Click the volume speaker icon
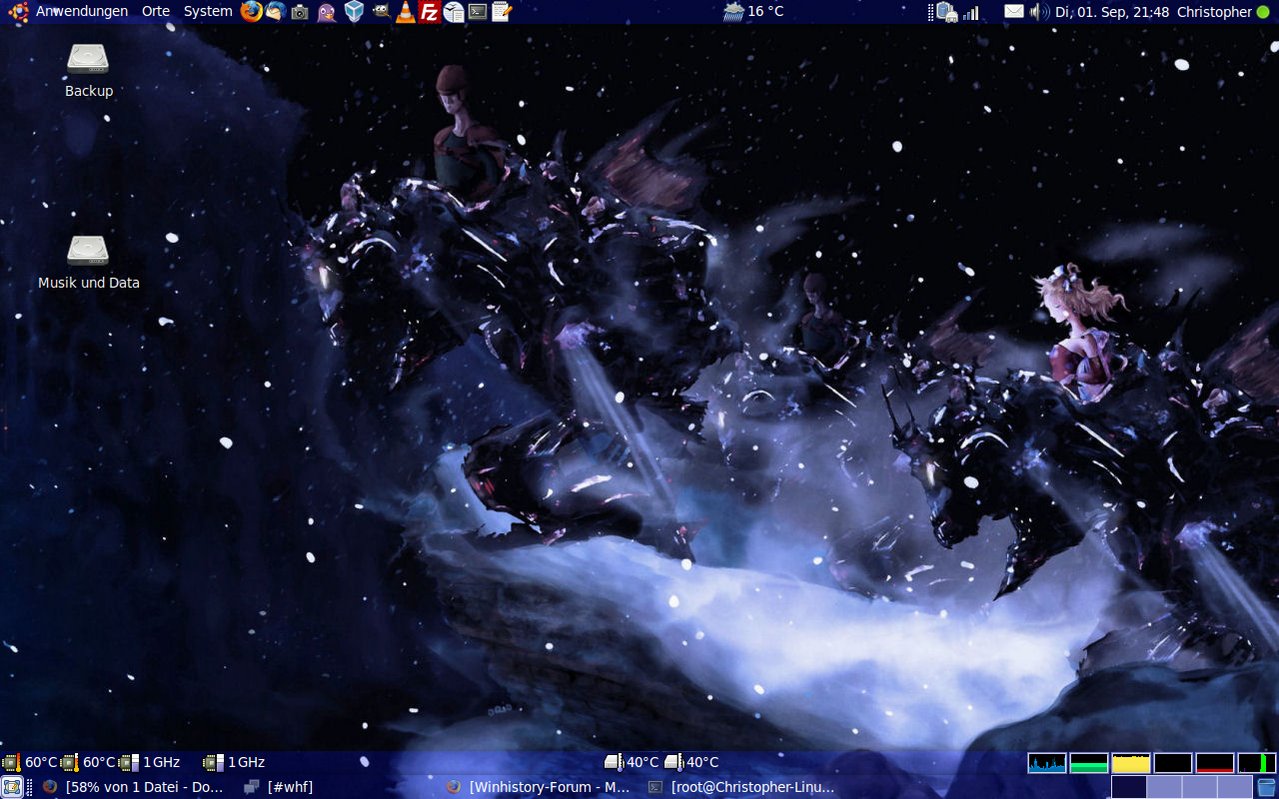The image size is (1279, 799). point(1039,12)
